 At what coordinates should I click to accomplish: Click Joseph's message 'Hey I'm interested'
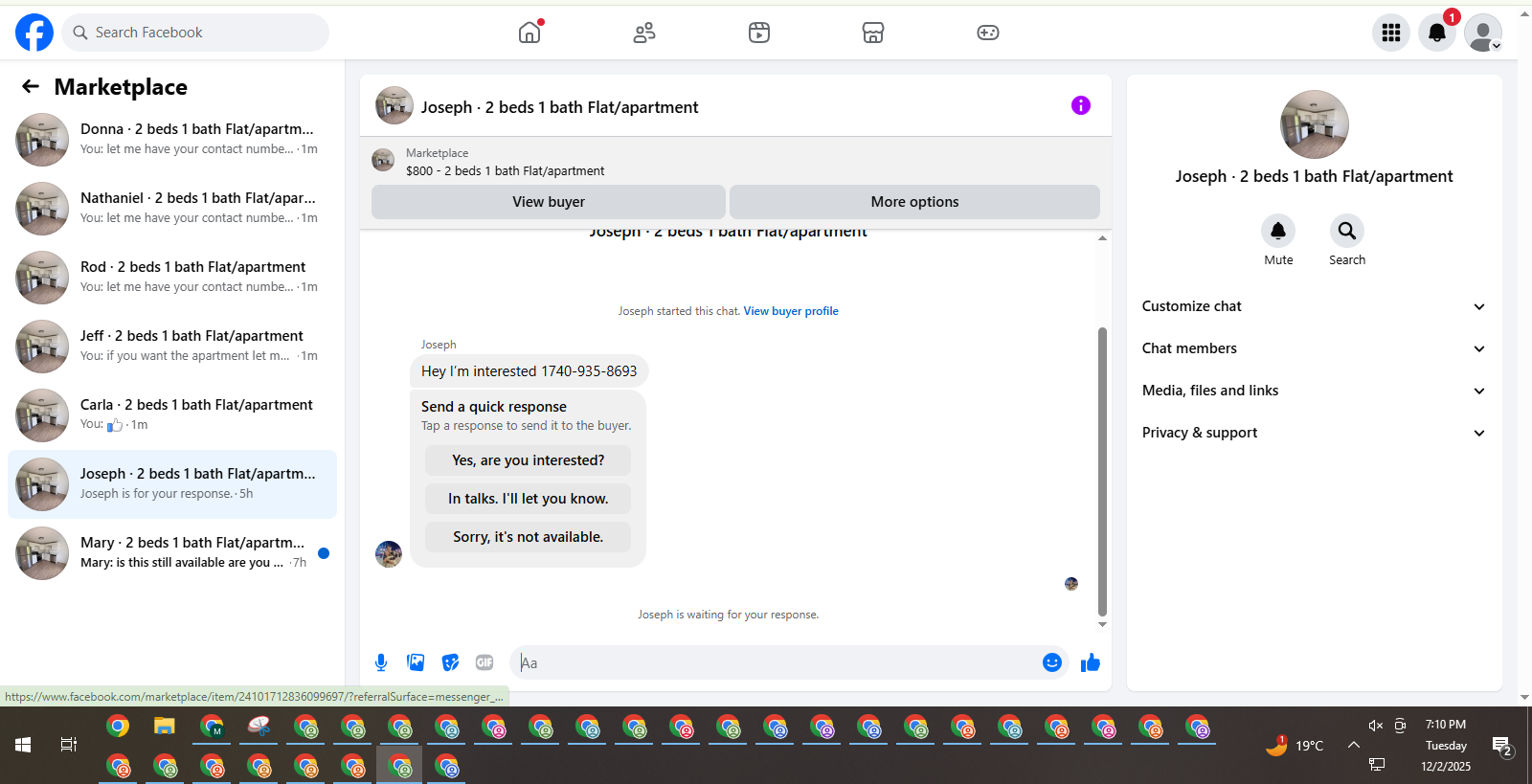529,371
